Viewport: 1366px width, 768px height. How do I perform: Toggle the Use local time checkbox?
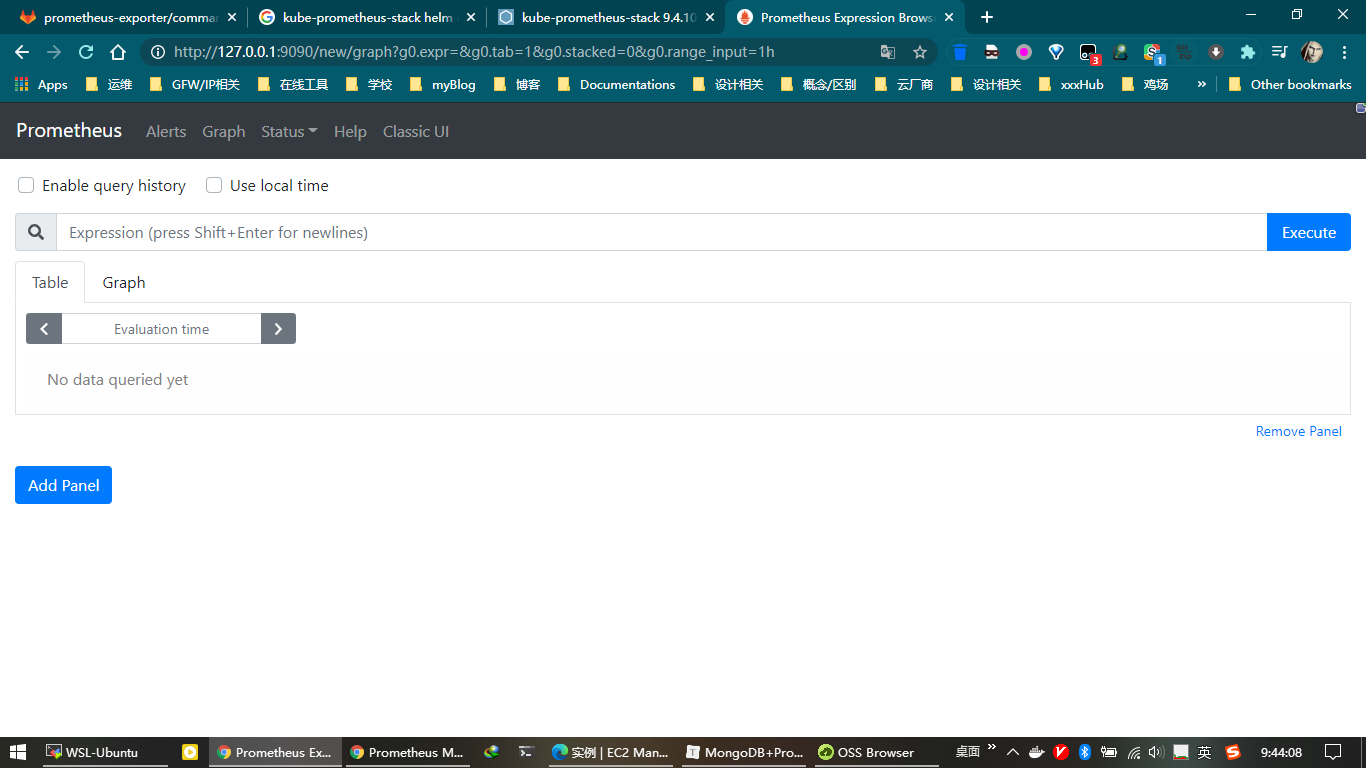tap(214, 185)
